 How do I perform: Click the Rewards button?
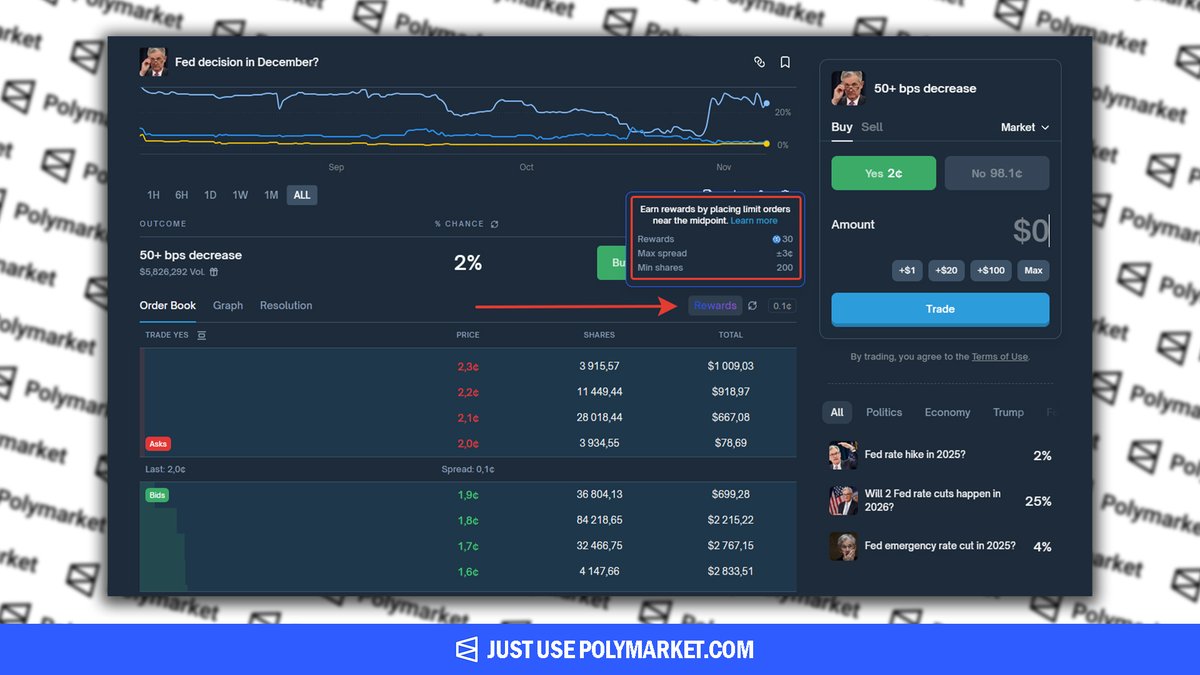point(715,306)
